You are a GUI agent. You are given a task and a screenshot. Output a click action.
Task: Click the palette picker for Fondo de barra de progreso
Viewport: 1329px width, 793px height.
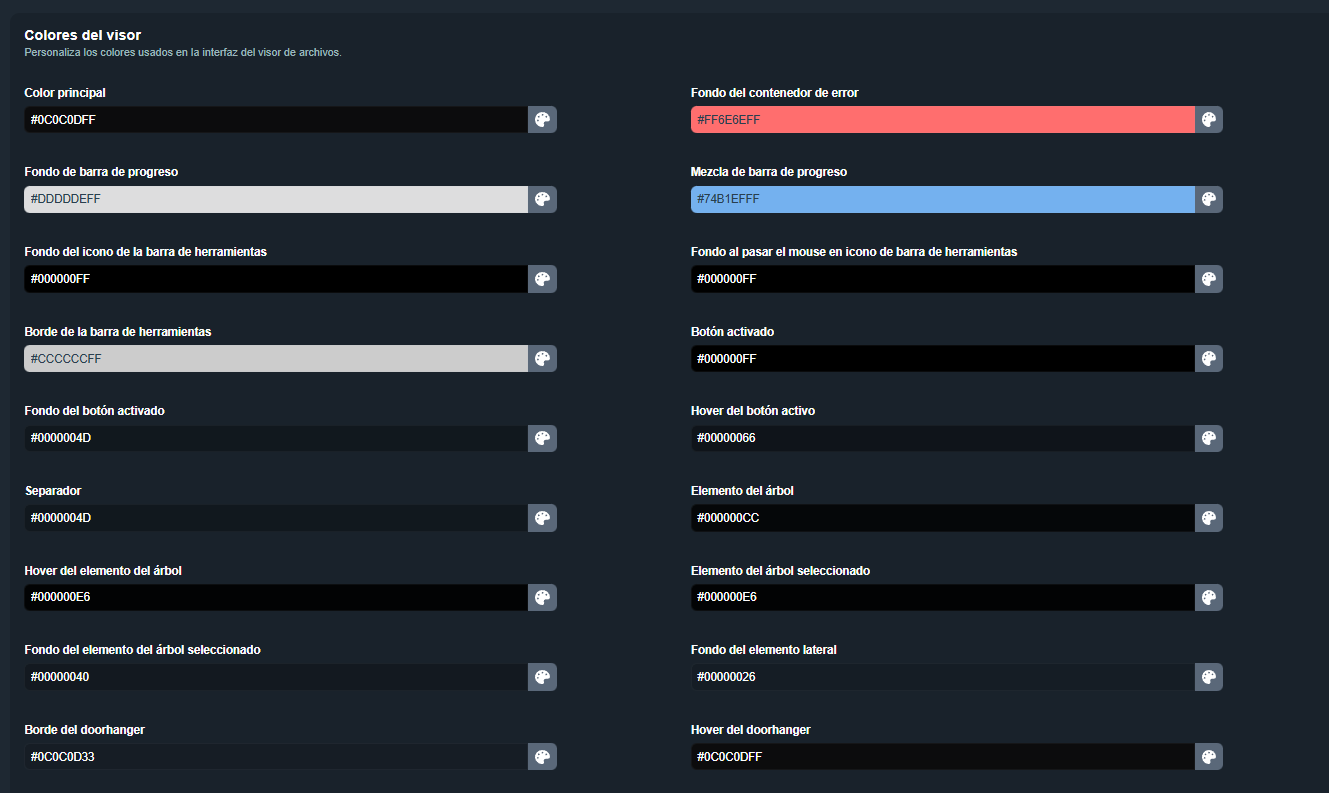(x=542, y=199)
